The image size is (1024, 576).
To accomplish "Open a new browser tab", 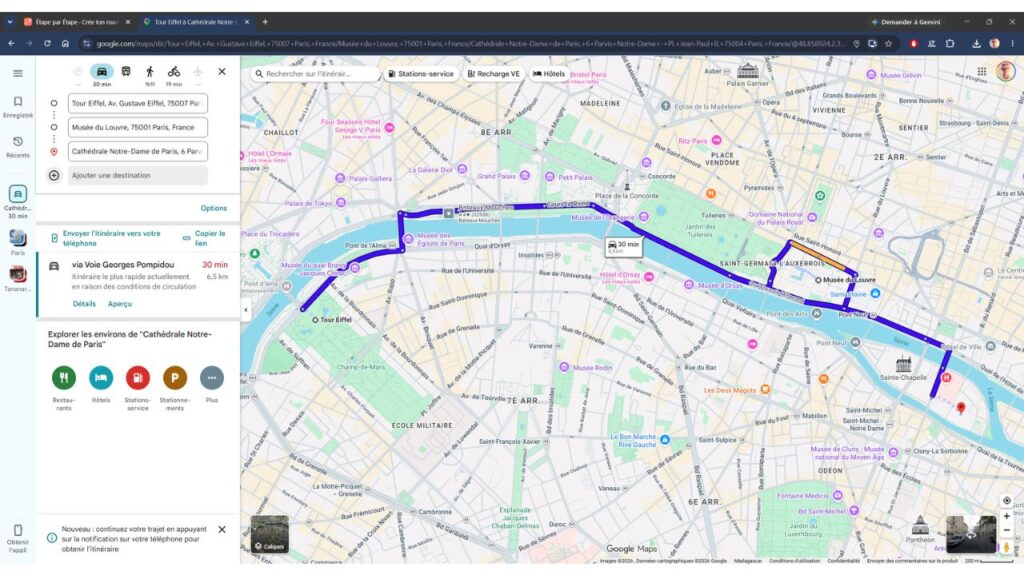I will click(264, 22).
